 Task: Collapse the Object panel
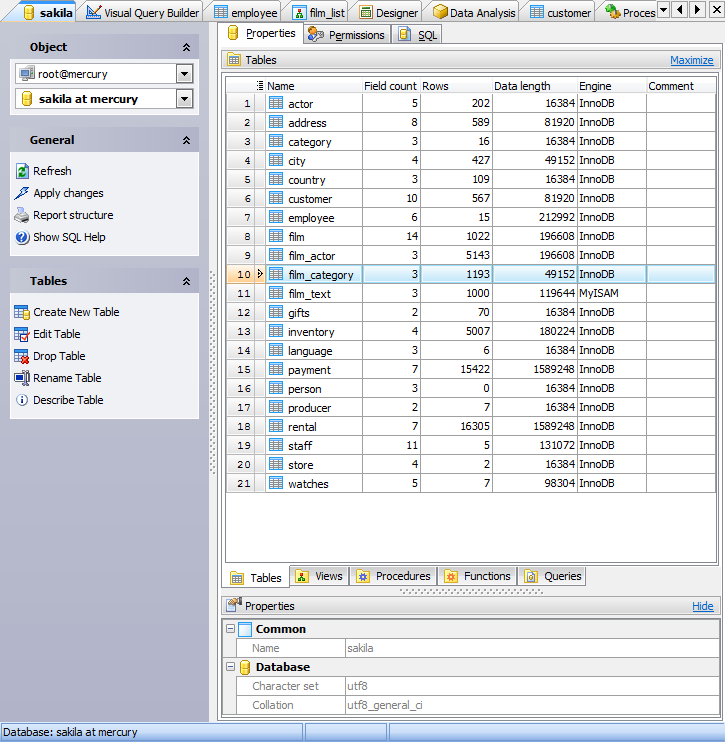point(186,47)
